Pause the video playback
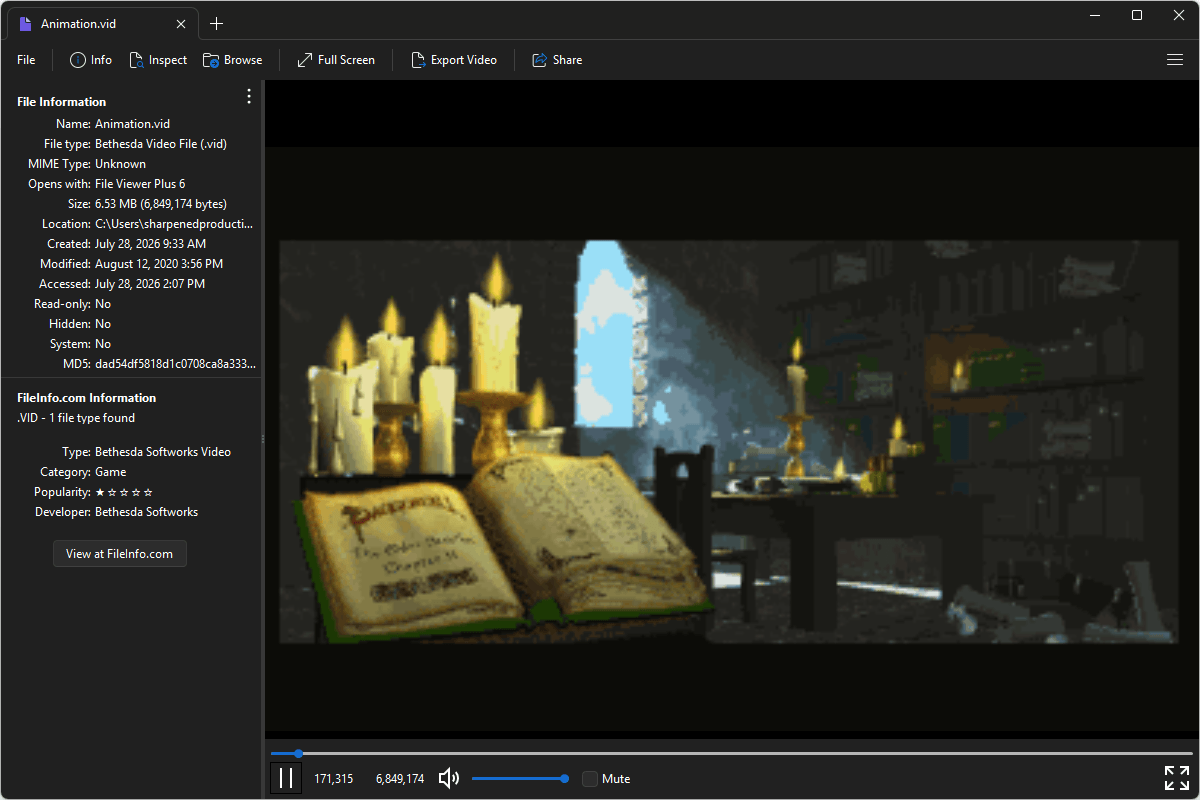1200x800 pixels. pyautogui.click(x=286, y=778)
